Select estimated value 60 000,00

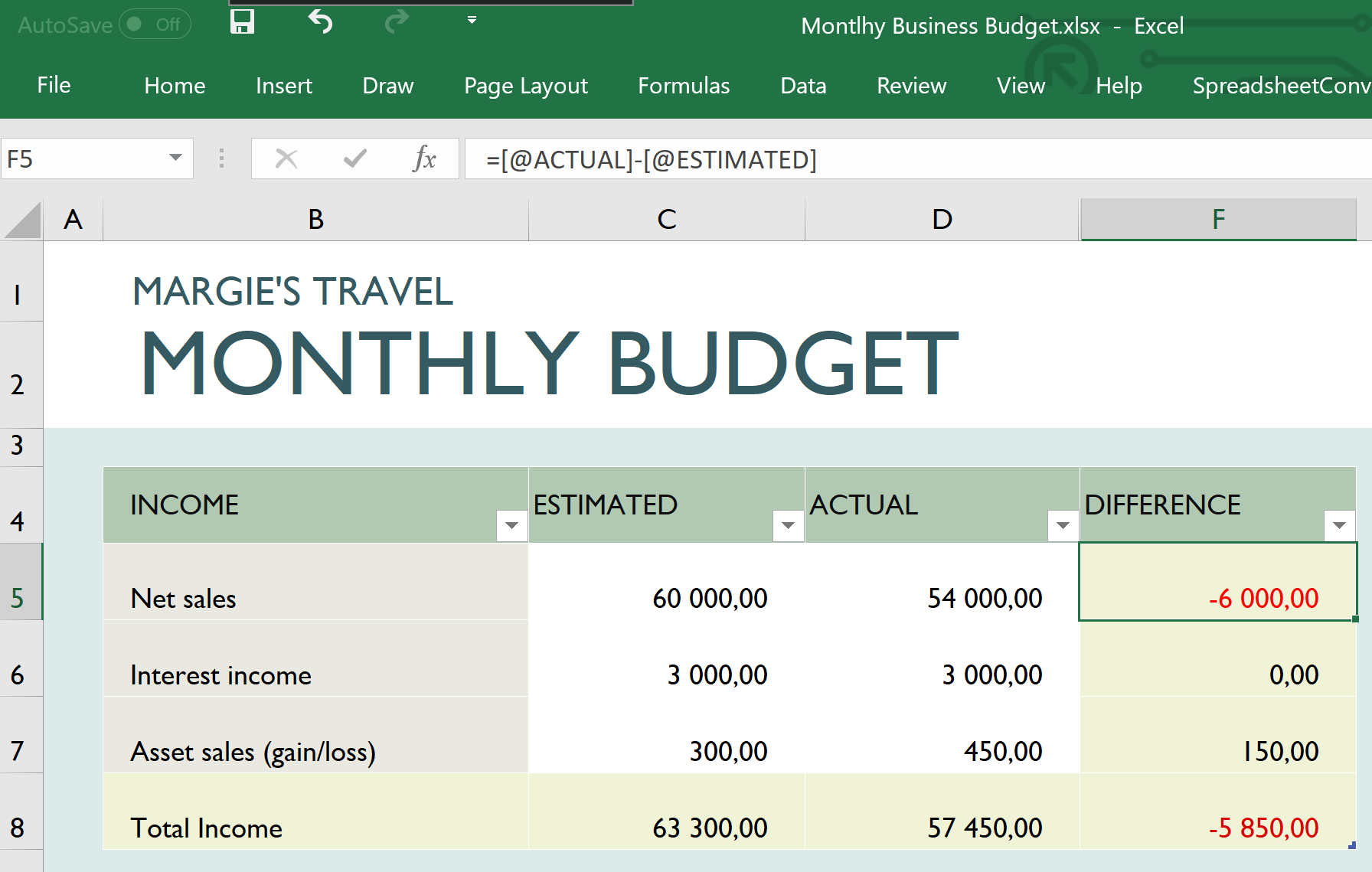[x=666, y=582]
